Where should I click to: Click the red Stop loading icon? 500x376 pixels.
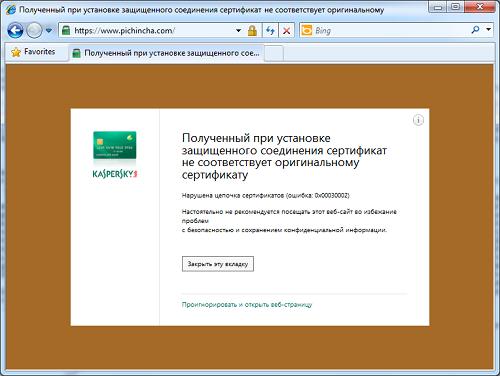tap(286, 31)
